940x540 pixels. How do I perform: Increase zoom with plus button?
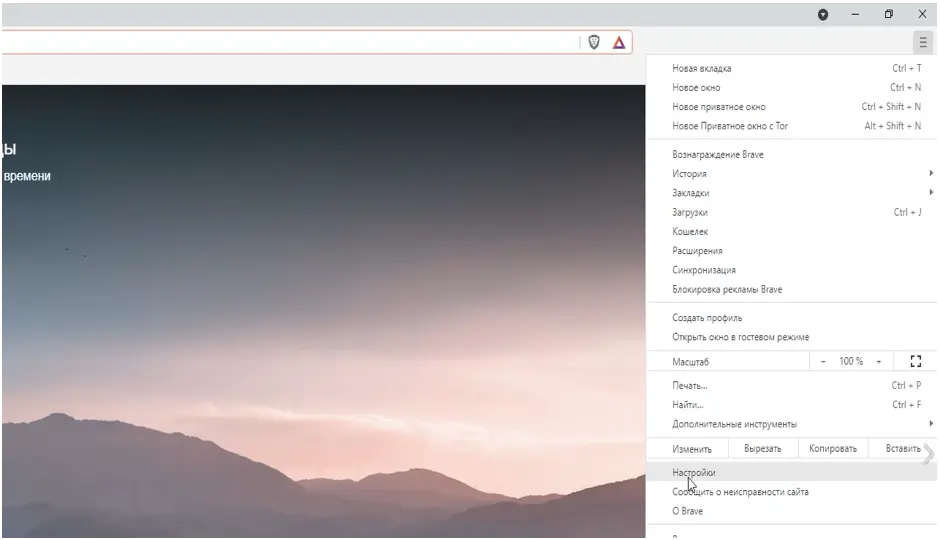click(878, 361)
